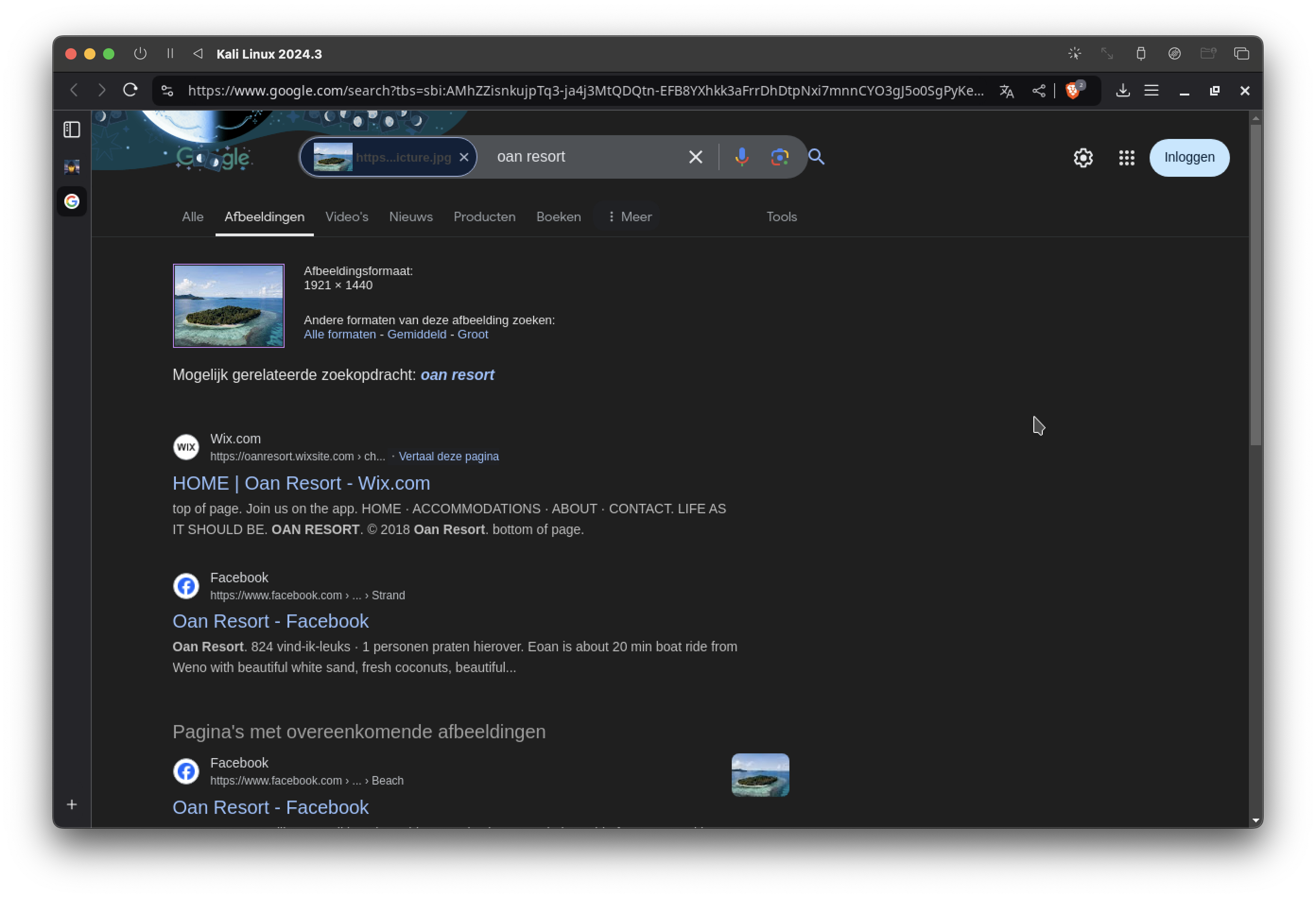Remove the uploaded image chip from search
1316x898 pixels.
click(464, 157)
